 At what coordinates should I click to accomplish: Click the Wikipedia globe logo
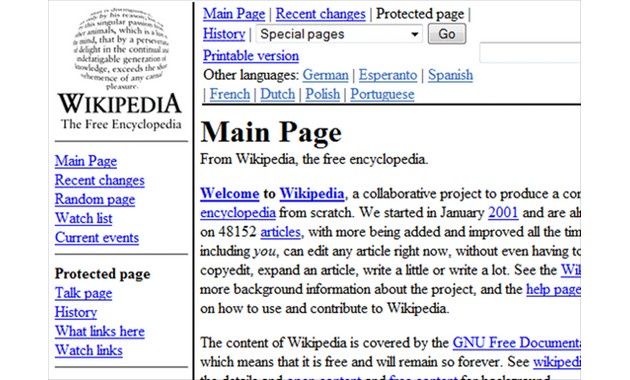pos(121,49)
